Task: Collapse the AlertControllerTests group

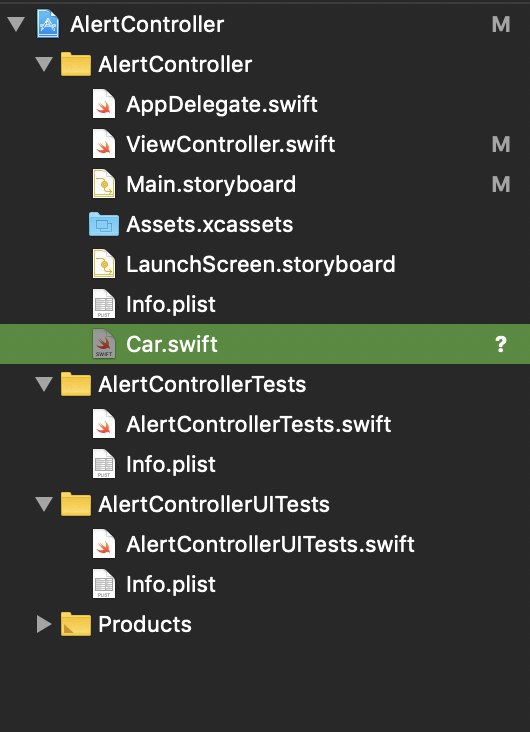Action: [x=44, y=384]
